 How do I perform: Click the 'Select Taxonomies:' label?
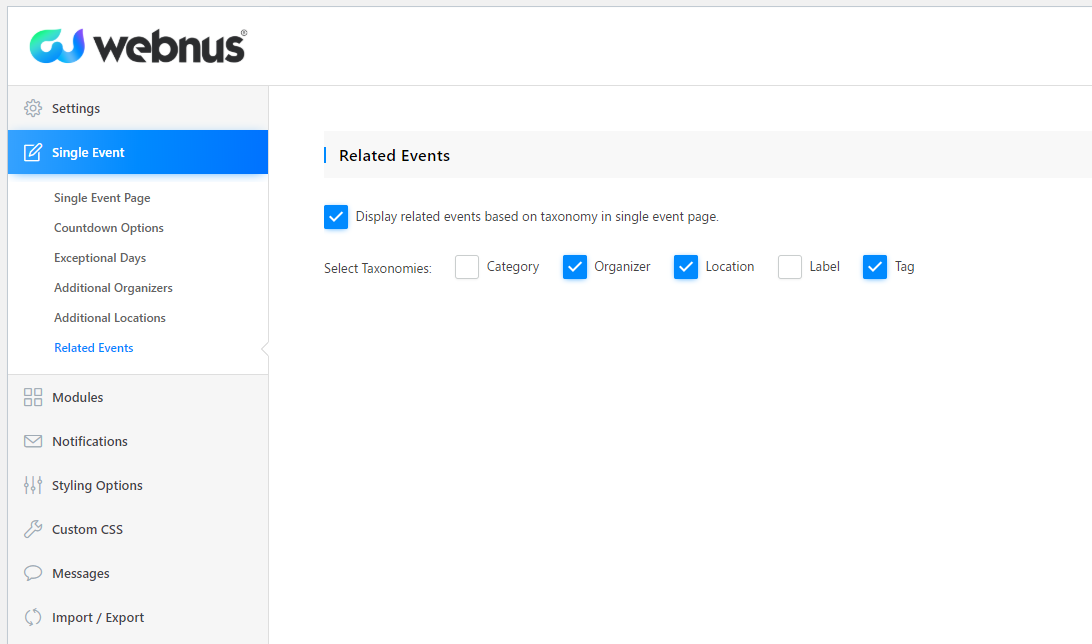pos(377,268)
